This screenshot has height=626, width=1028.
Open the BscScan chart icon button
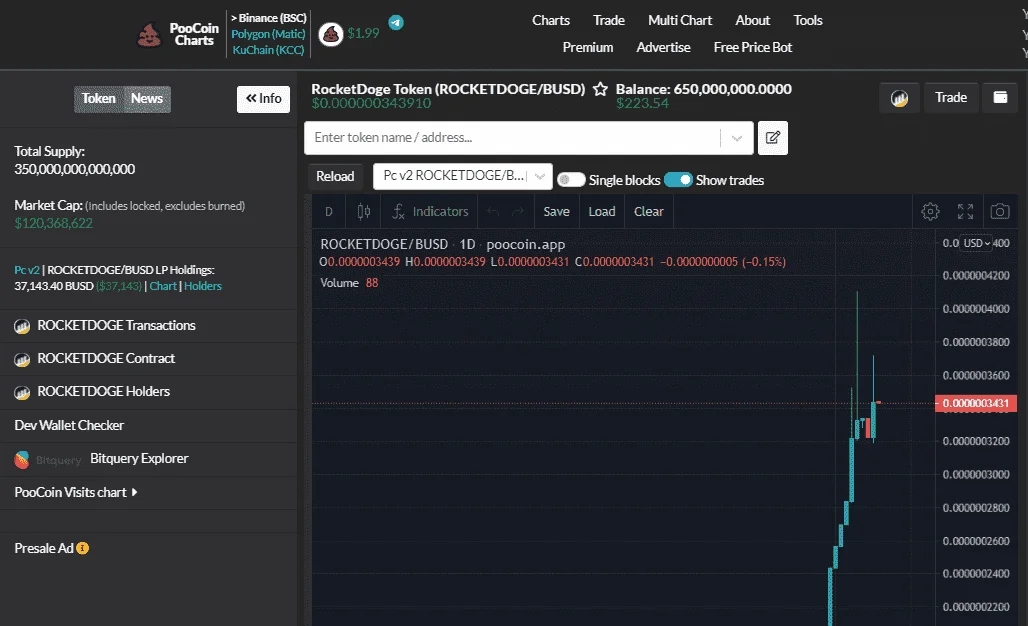(900, 98)
